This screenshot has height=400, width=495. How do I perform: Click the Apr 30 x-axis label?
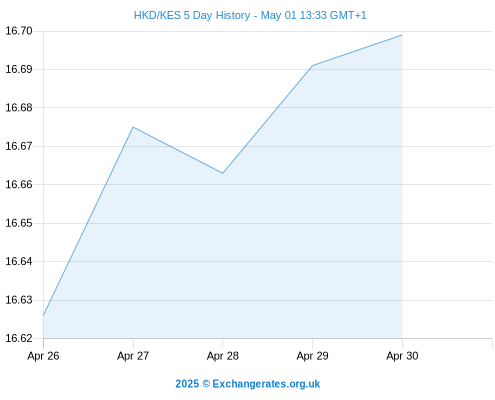[x=402, y=356]
